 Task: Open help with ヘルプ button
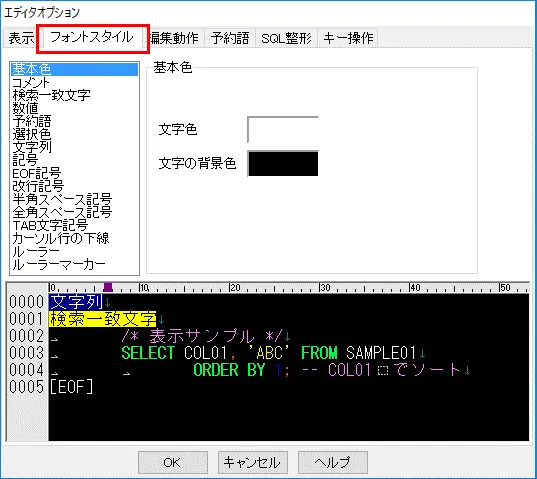click(x=333, y=463)
